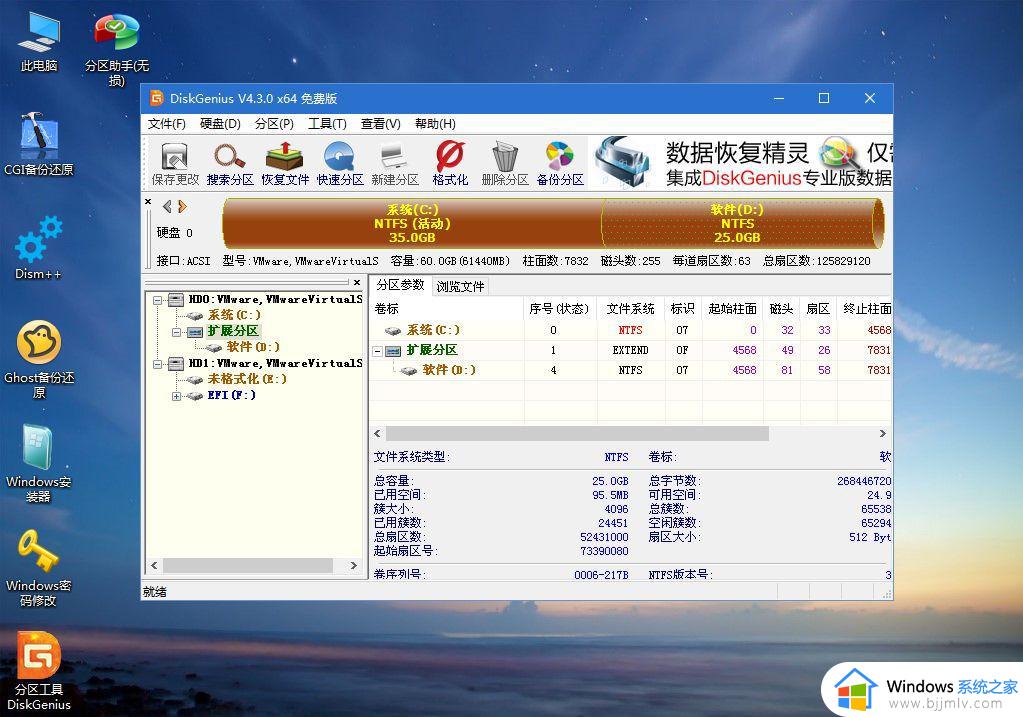Click NTFS cell in 系统(C:) row
Viewport: 1023px width, 717px height.
click(x=631, y=330)
